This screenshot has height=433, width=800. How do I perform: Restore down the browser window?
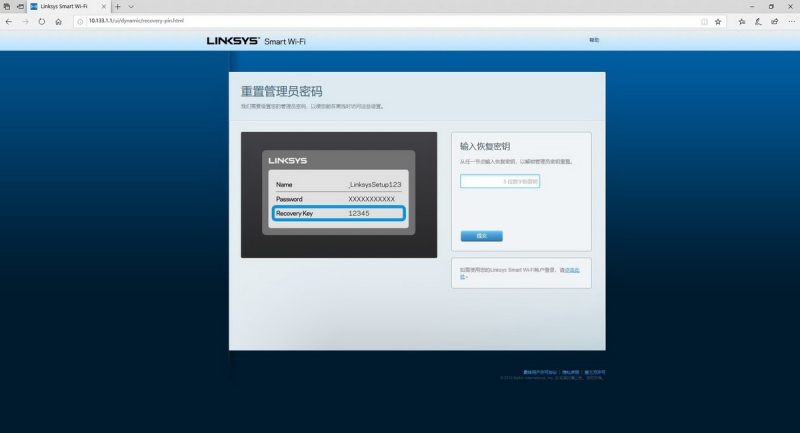pyautogui.click(x=771, y=7)
